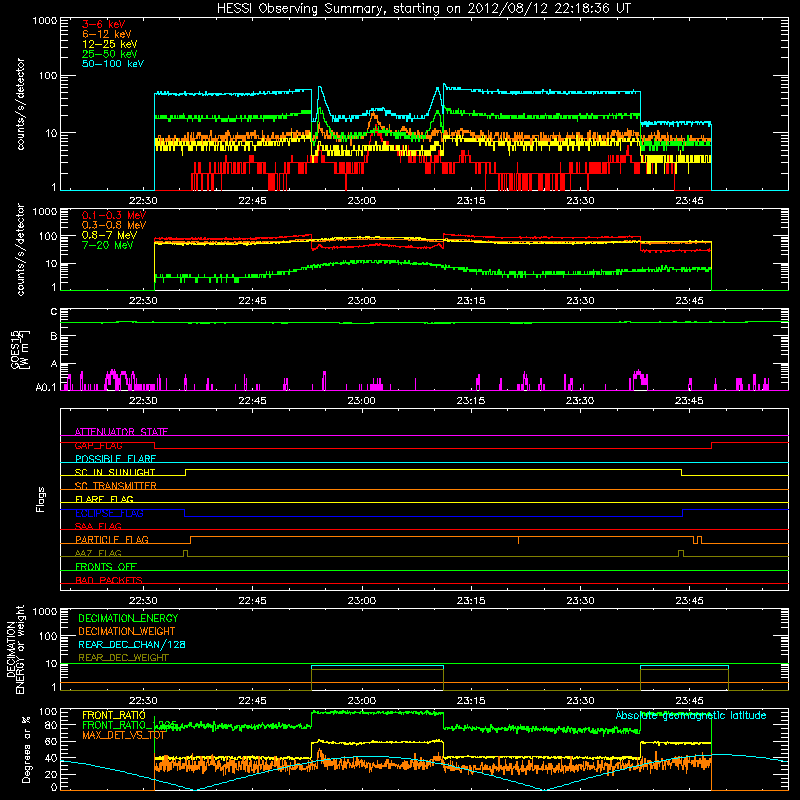Click the Degrees or % axis label

click(x=26, y=749)
